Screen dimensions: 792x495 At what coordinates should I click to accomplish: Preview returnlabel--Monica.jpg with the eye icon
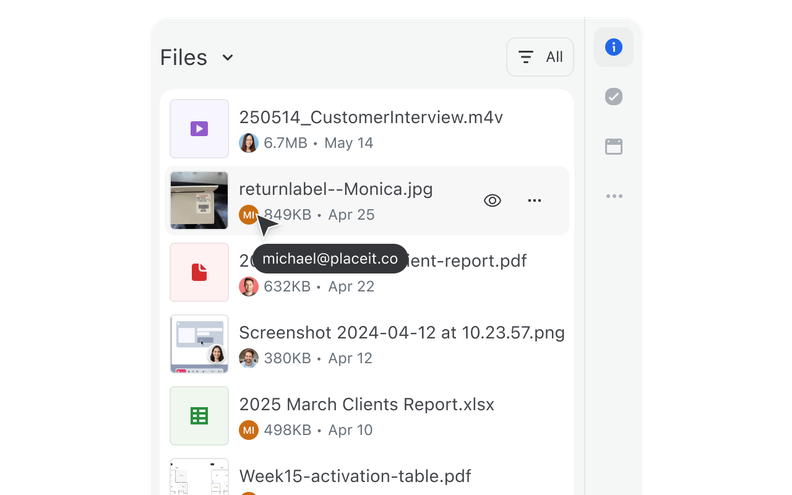(492, 201)
